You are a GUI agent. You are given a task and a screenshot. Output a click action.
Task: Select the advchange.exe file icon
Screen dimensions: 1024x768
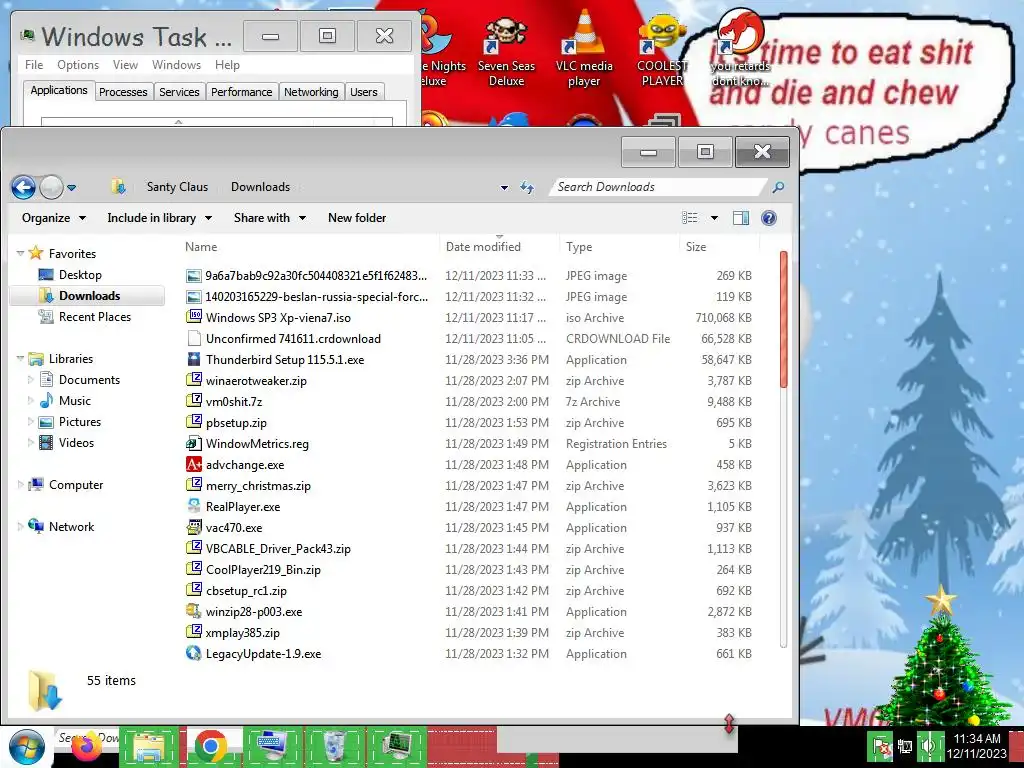click(194, 464)
